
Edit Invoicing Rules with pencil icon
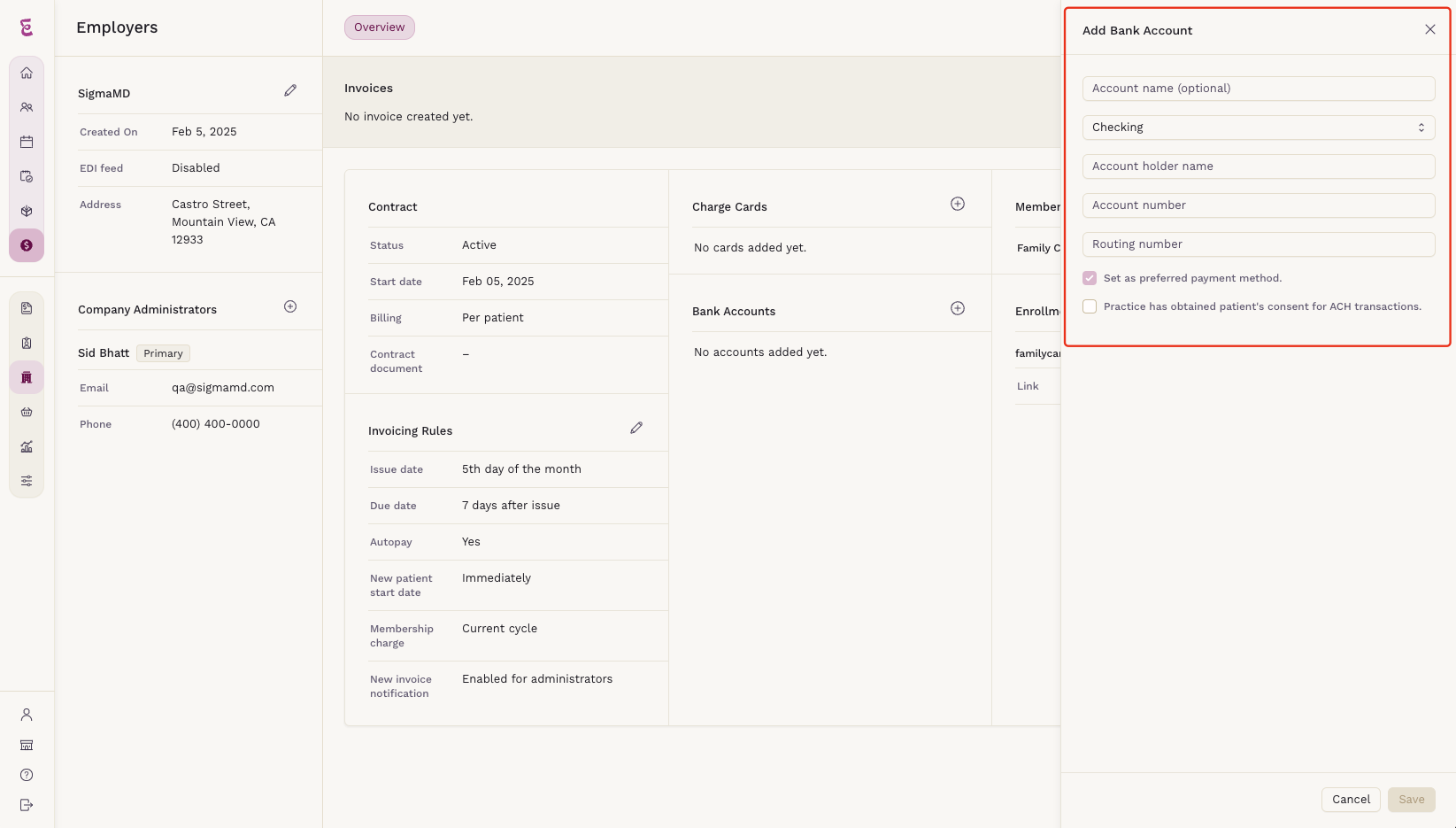click(636, 428)
